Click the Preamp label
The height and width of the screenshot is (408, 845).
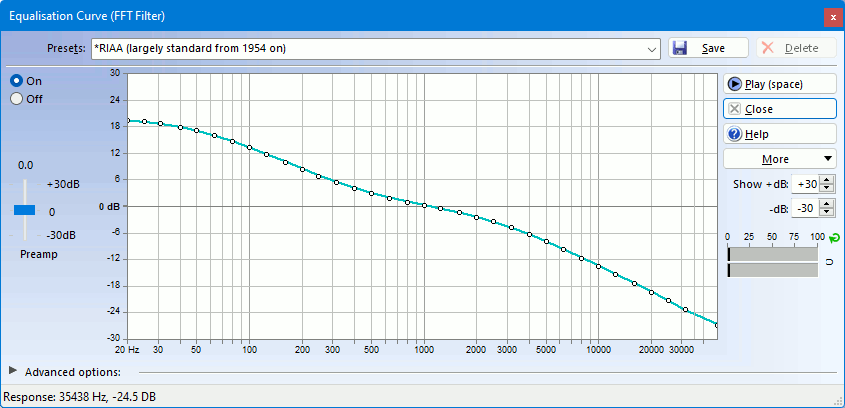click(x=39, y=254)
